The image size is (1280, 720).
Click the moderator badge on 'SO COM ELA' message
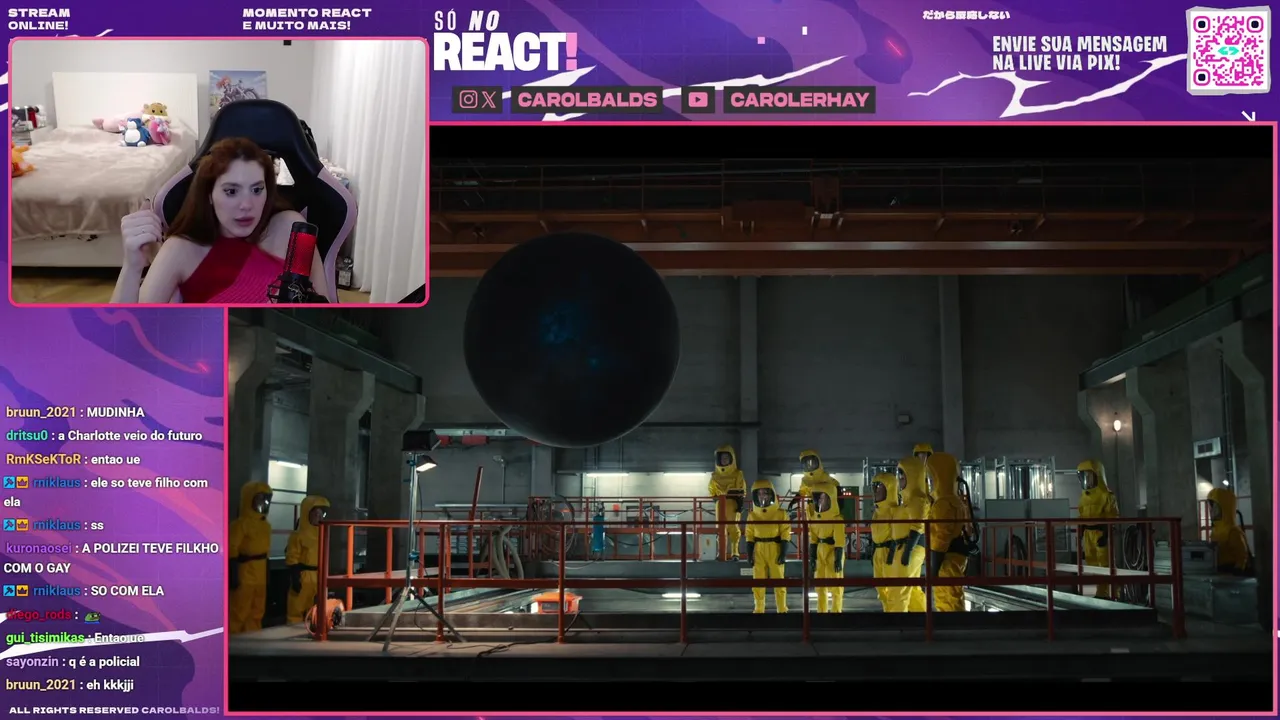(9, 591)
